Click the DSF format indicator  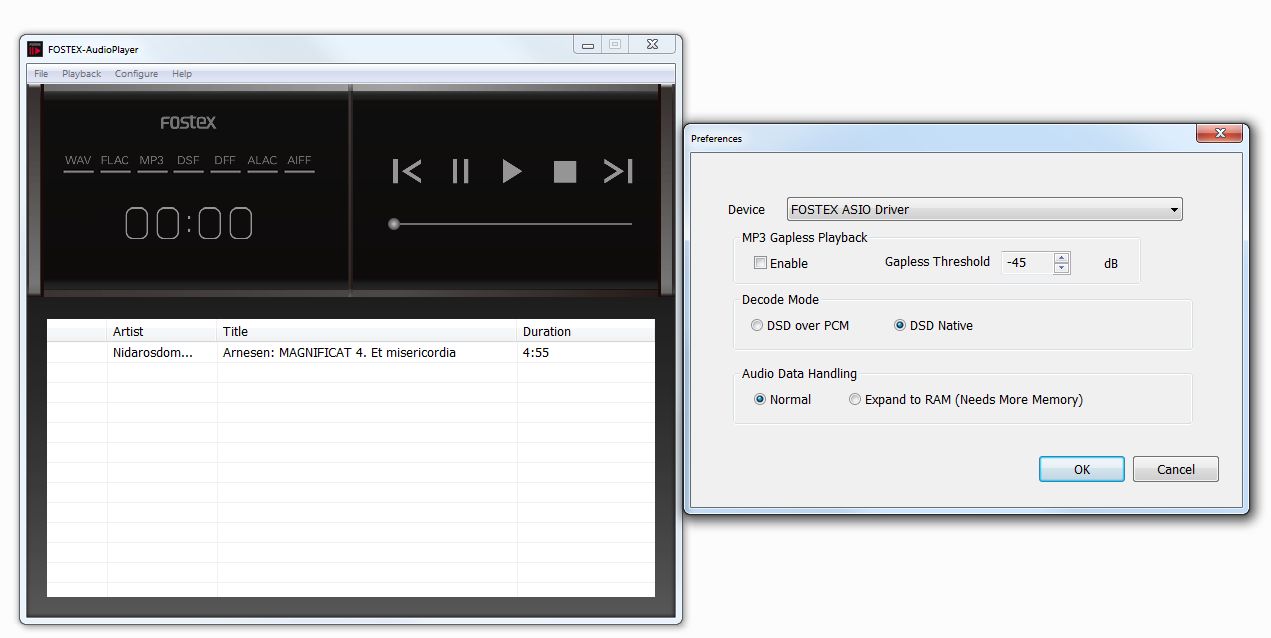tap(188, 161)
